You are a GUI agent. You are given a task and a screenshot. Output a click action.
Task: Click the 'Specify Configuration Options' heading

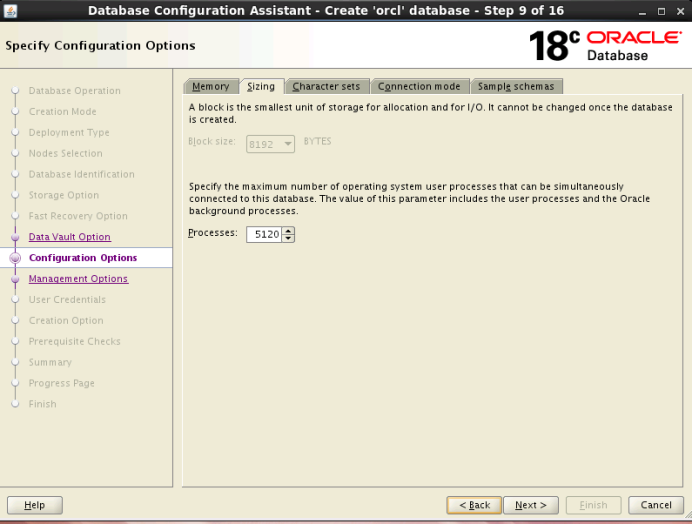[100, 45]
